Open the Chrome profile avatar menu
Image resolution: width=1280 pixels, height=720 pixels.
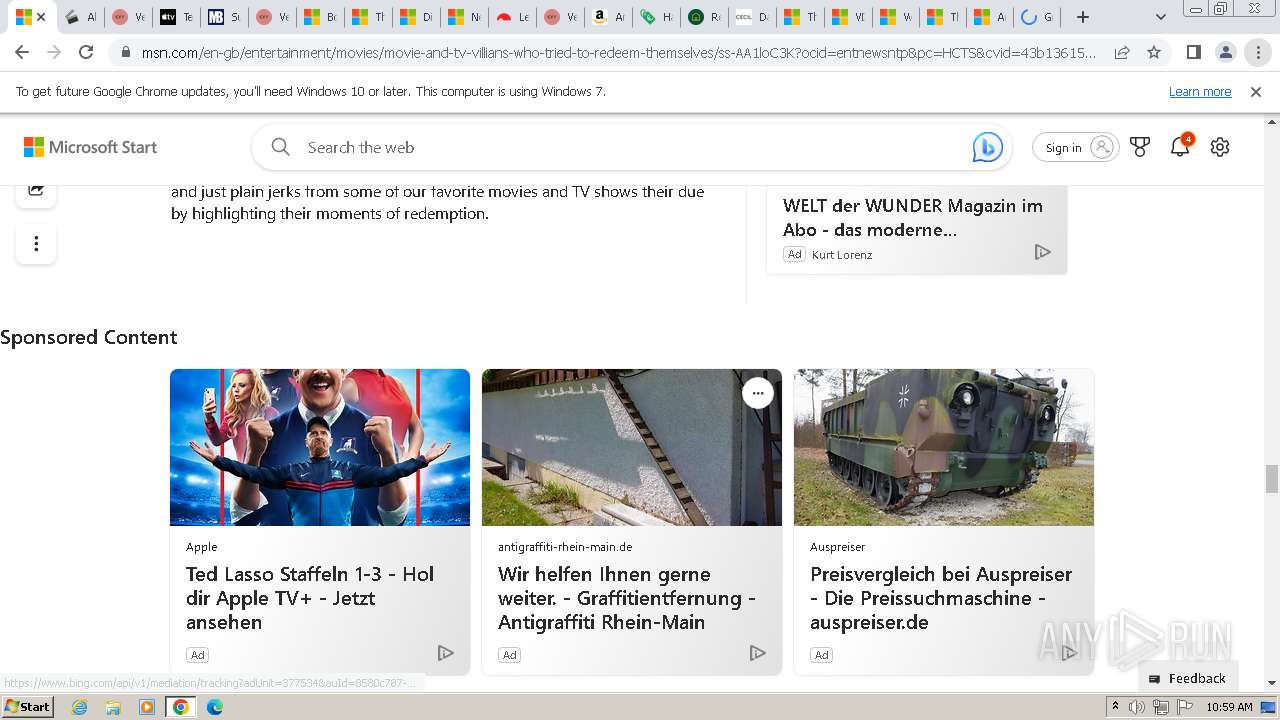point(1226,52)
